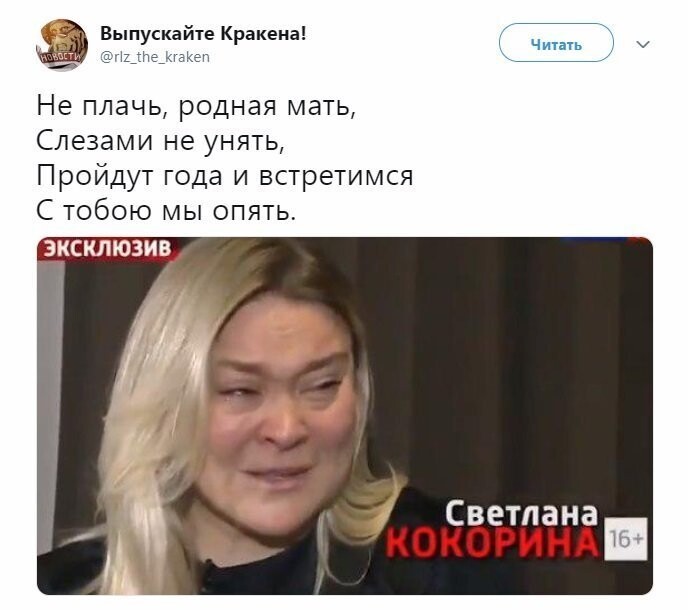Click the word Кракена! in the account name
Viewport: 688px width, 610px height.
[x=263, y=33]
